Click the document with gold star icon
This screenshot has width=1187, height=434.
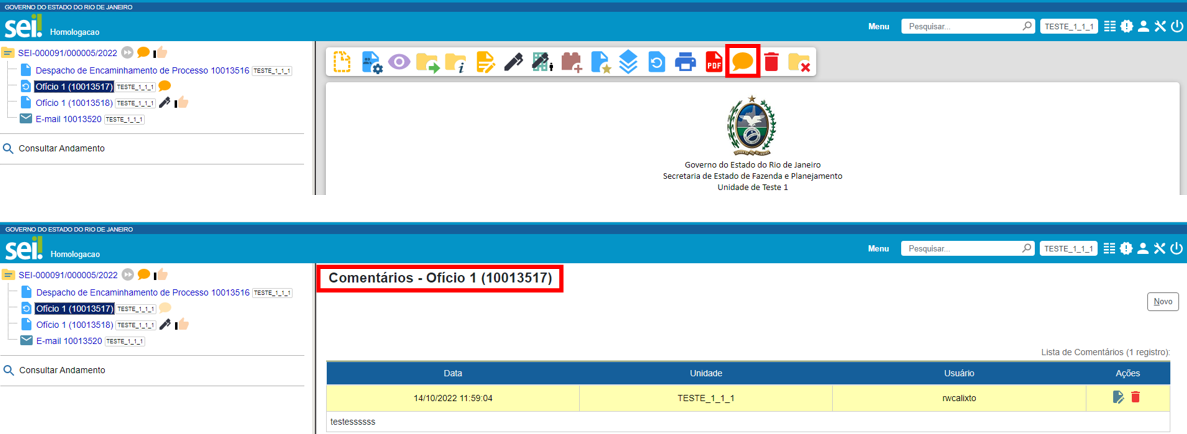(600, 62)
